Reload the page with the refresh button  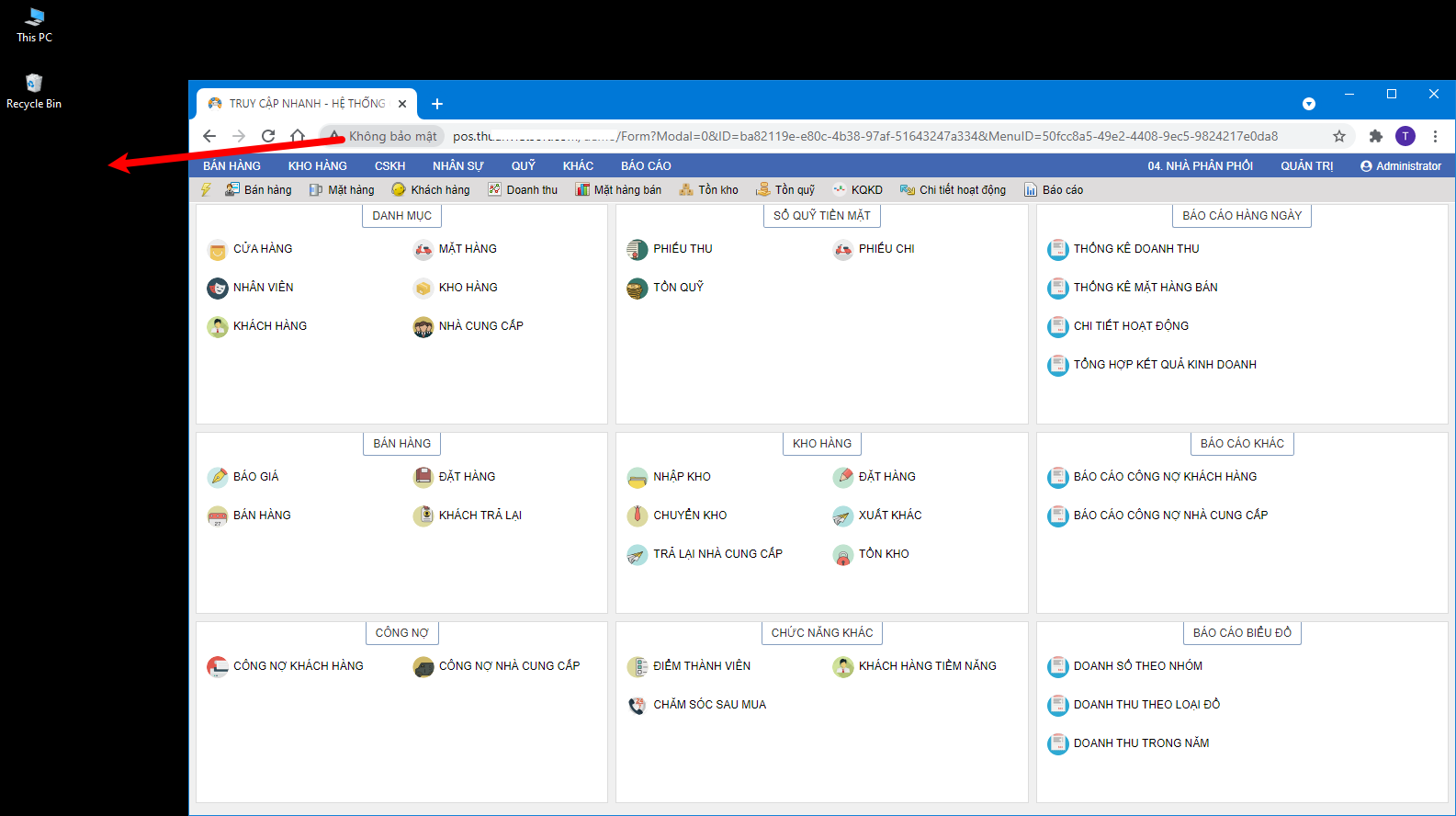point(268,136)
